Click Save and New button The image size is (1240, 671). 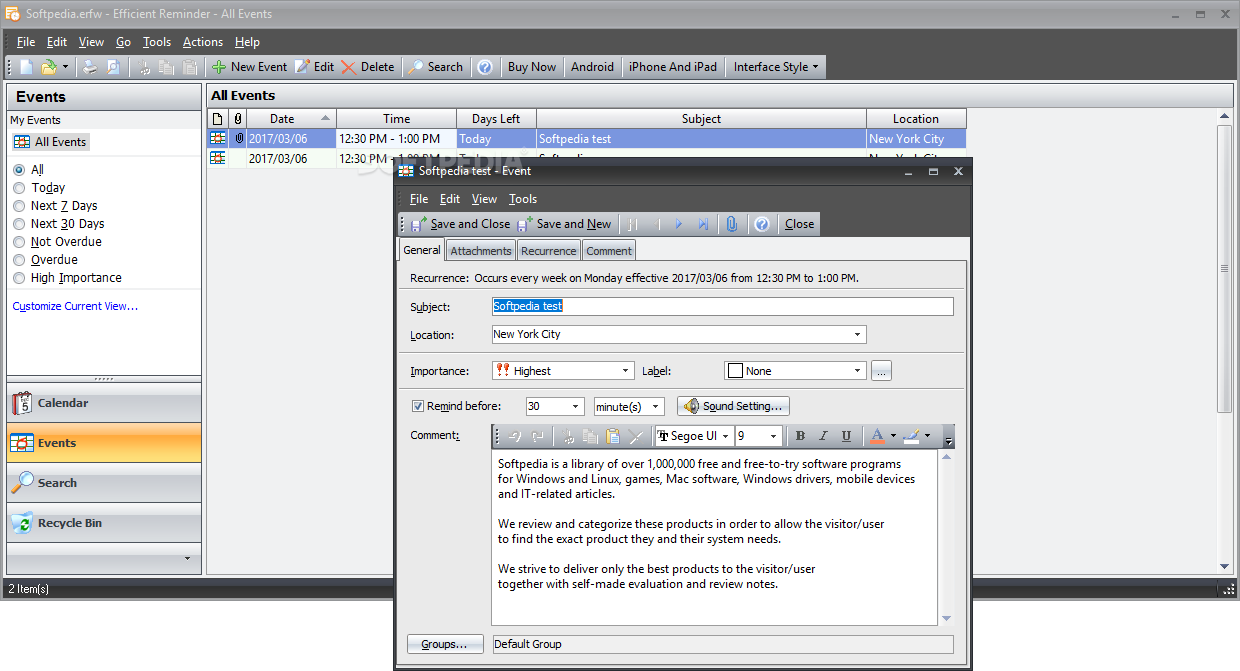coord(564,224)
